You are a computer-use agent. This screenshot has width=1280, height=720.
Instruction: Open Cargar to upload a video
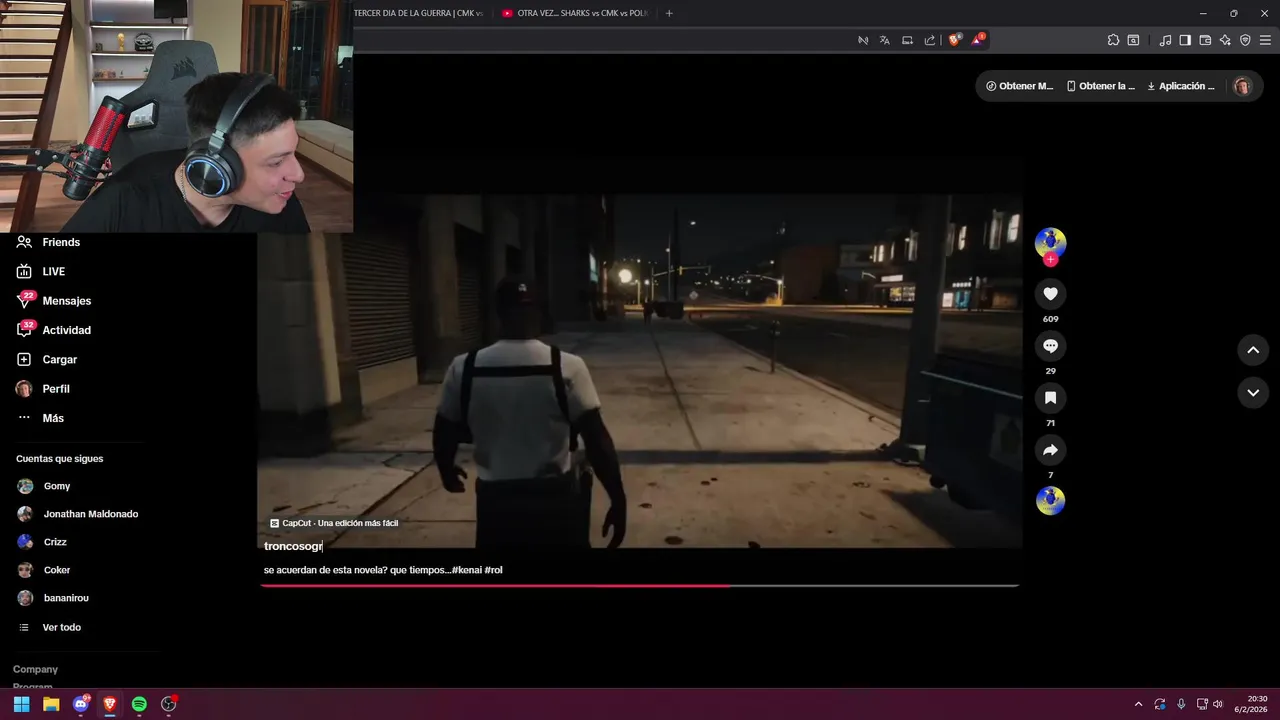click(47, 359)
